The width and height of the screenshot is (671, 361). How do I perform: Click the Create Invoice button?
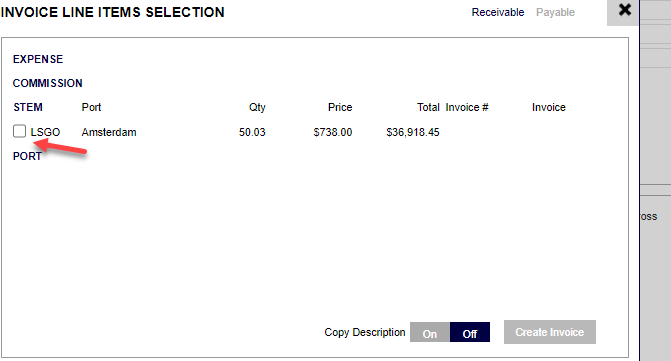(549, 332)
